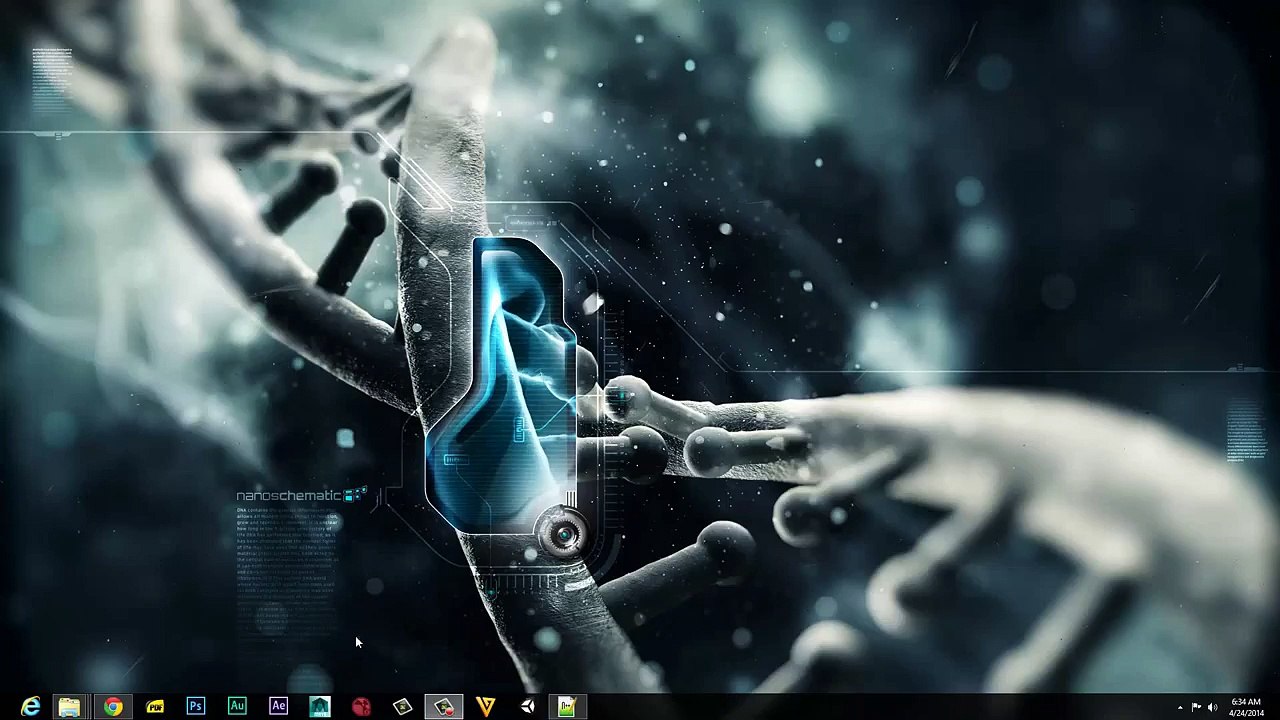
Task: Open the tilted green-square icon without red dot
Action: click(x=402, y=707)
